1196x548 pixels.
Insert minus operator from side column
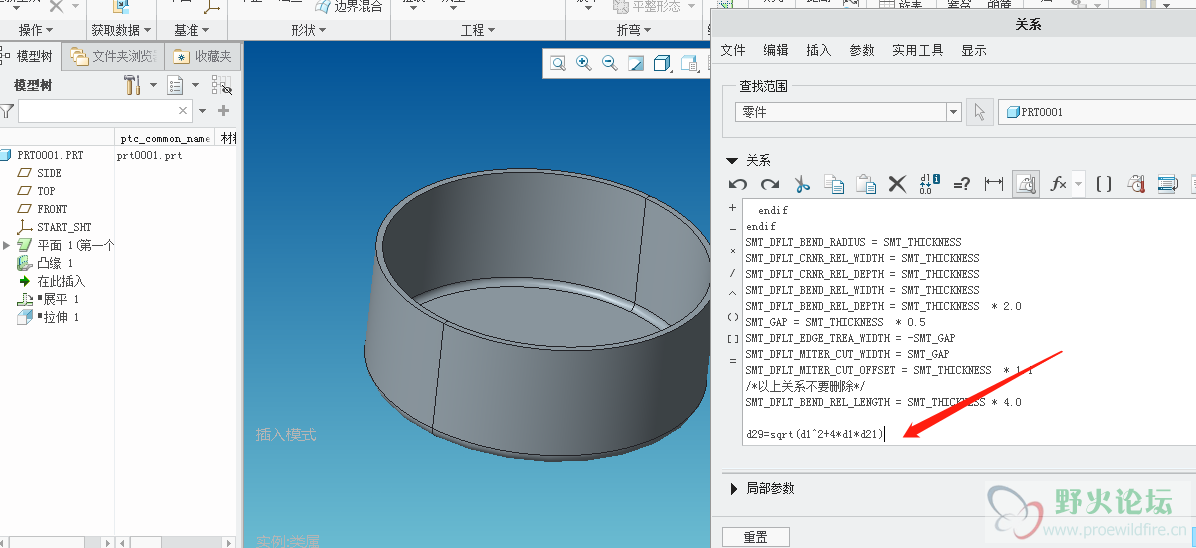[733, 229]
